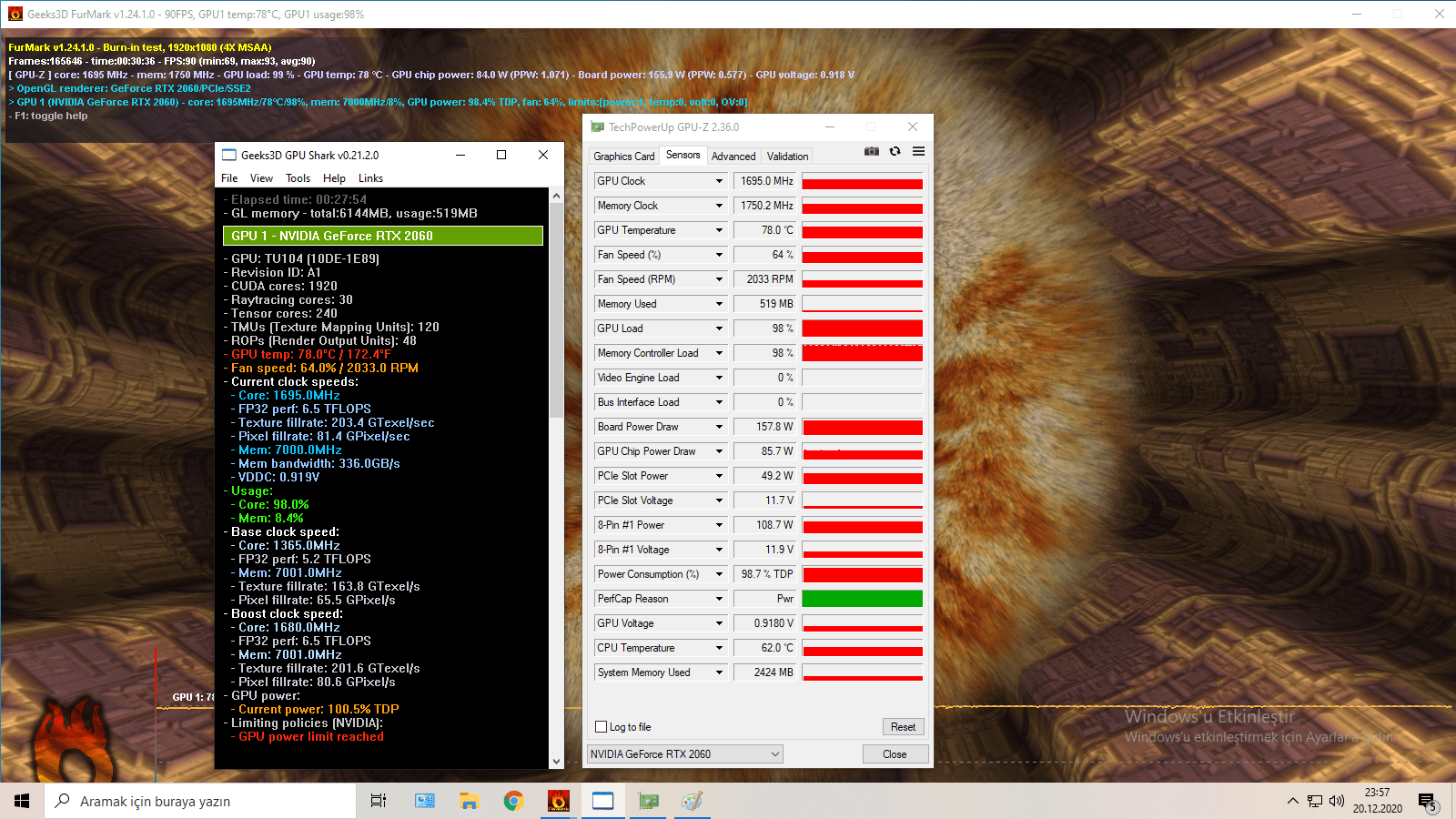Open the Action Center notifications icon

pyautogui.click(x=1427, y=801)
